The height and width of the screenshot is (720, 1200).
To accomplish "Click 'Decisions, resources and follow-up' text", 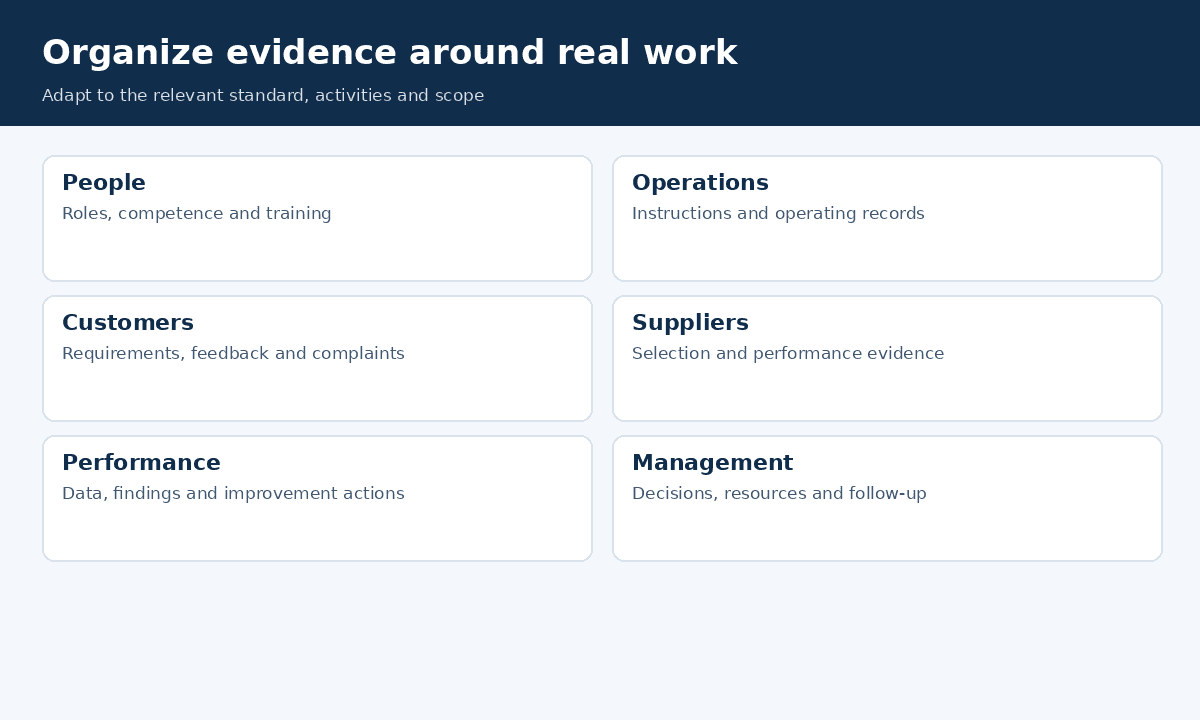I will click(779, 494).
